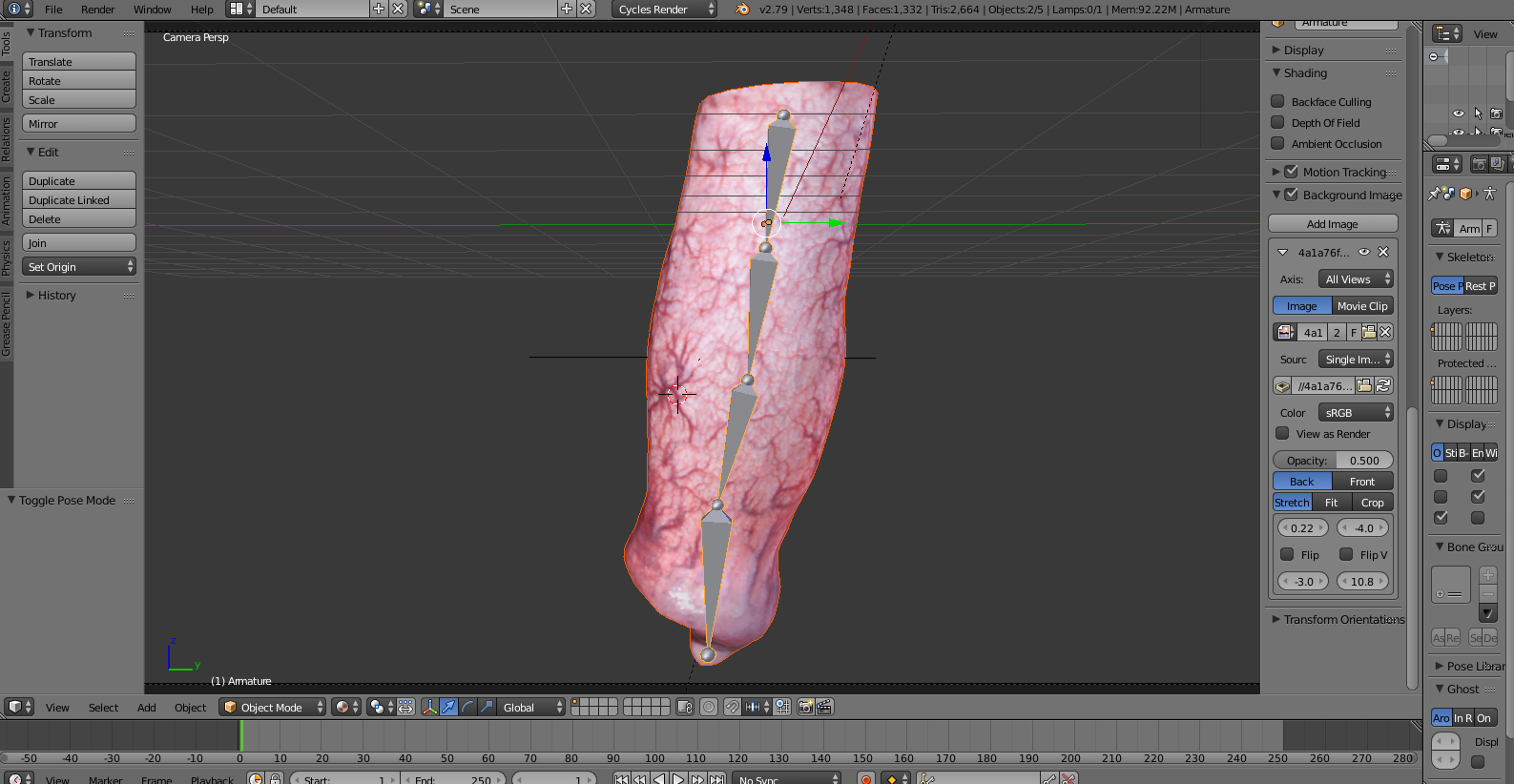The width and height of the screenshot is (1514, 784).
Task: Click the snap magnet icon
Action: [732, 707]
